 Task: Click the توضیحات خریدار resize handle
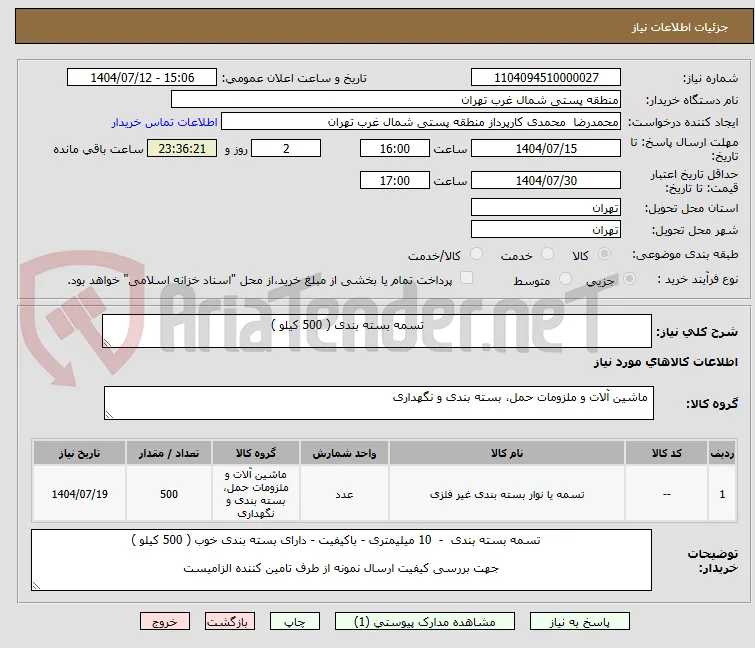pyautogui.click(x=36, y=586)
